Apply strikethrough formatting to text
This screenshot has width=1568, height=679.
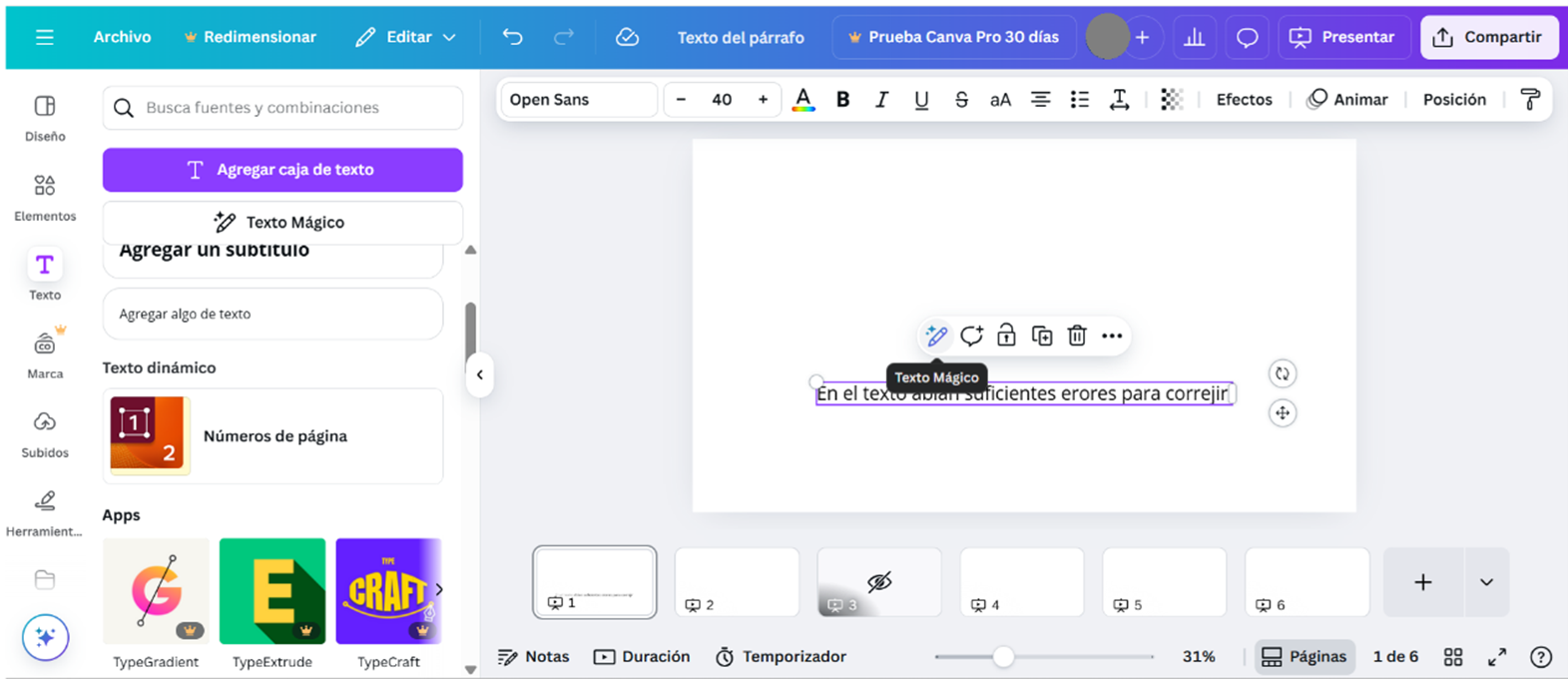pos(961,100)
